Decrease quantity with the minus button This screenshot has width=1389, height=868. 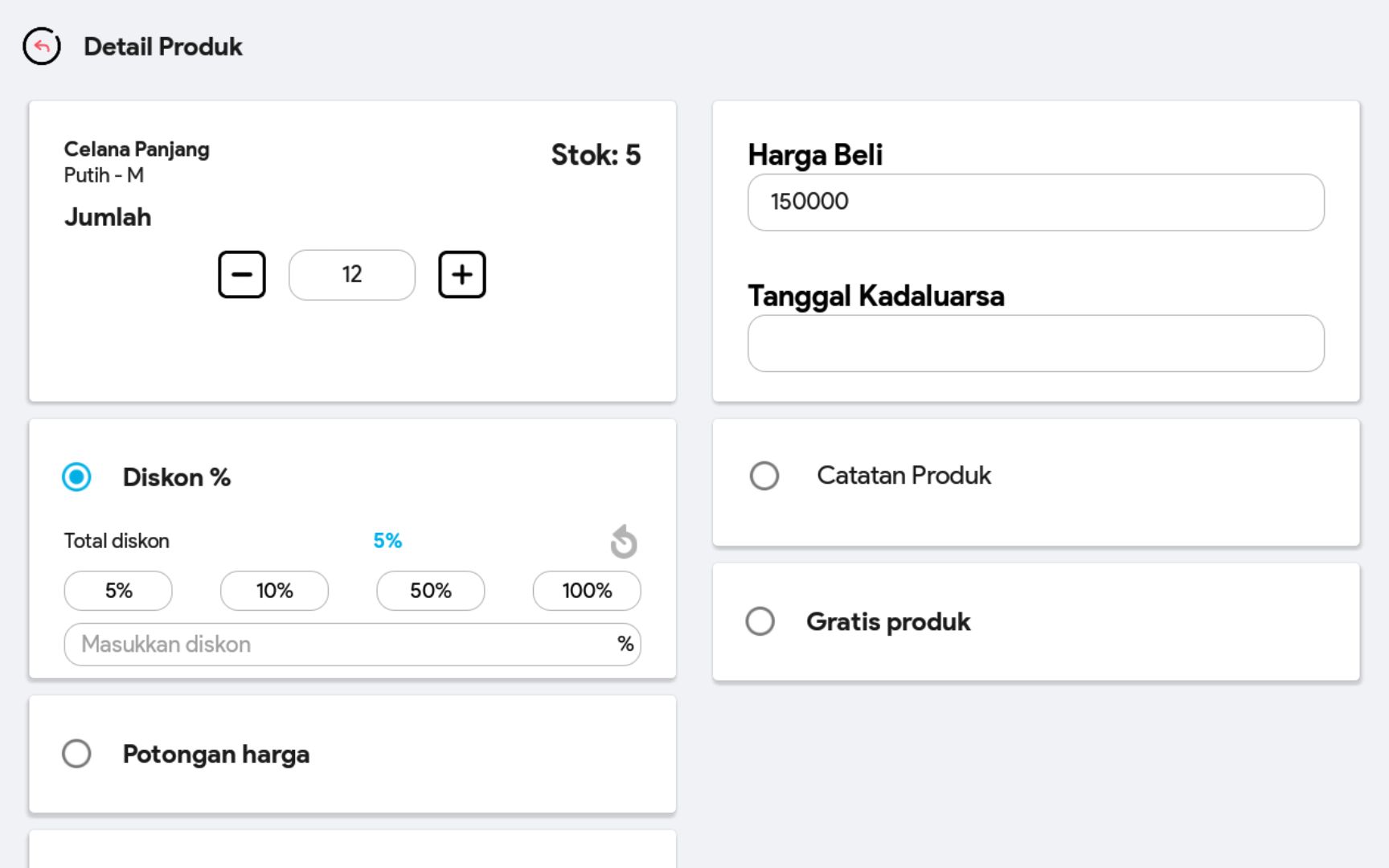pyautogui.click(x=242, y=275)
